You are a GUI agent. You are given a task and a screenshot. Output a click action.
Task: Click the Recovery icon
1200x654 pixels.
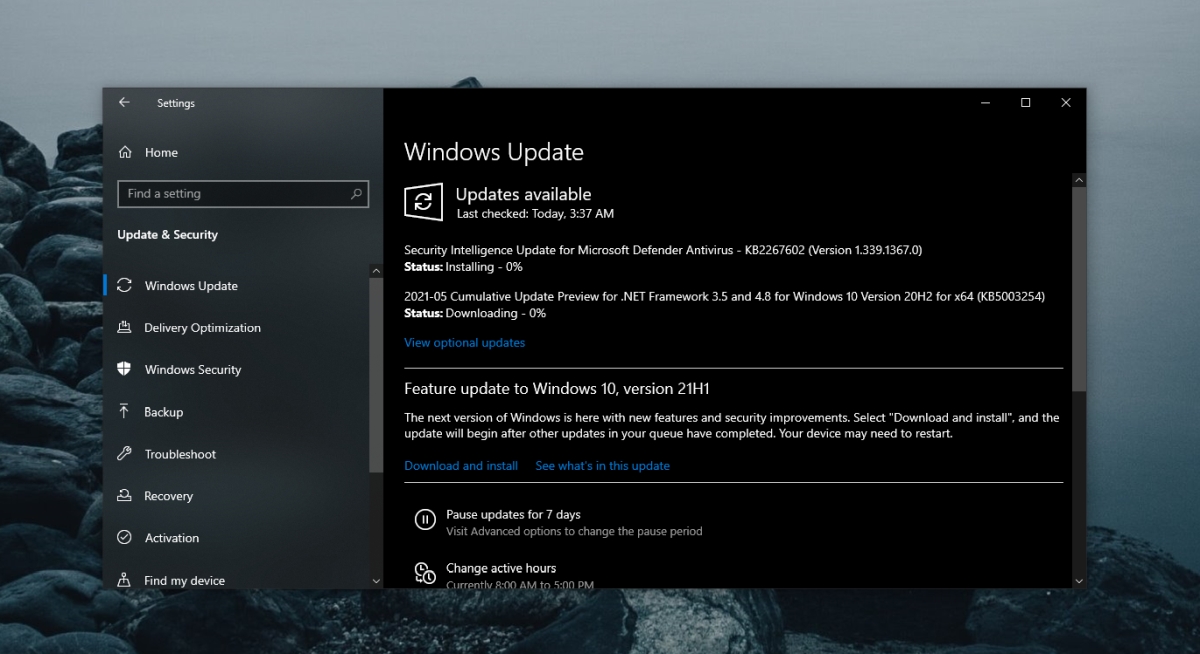point(124,495)
